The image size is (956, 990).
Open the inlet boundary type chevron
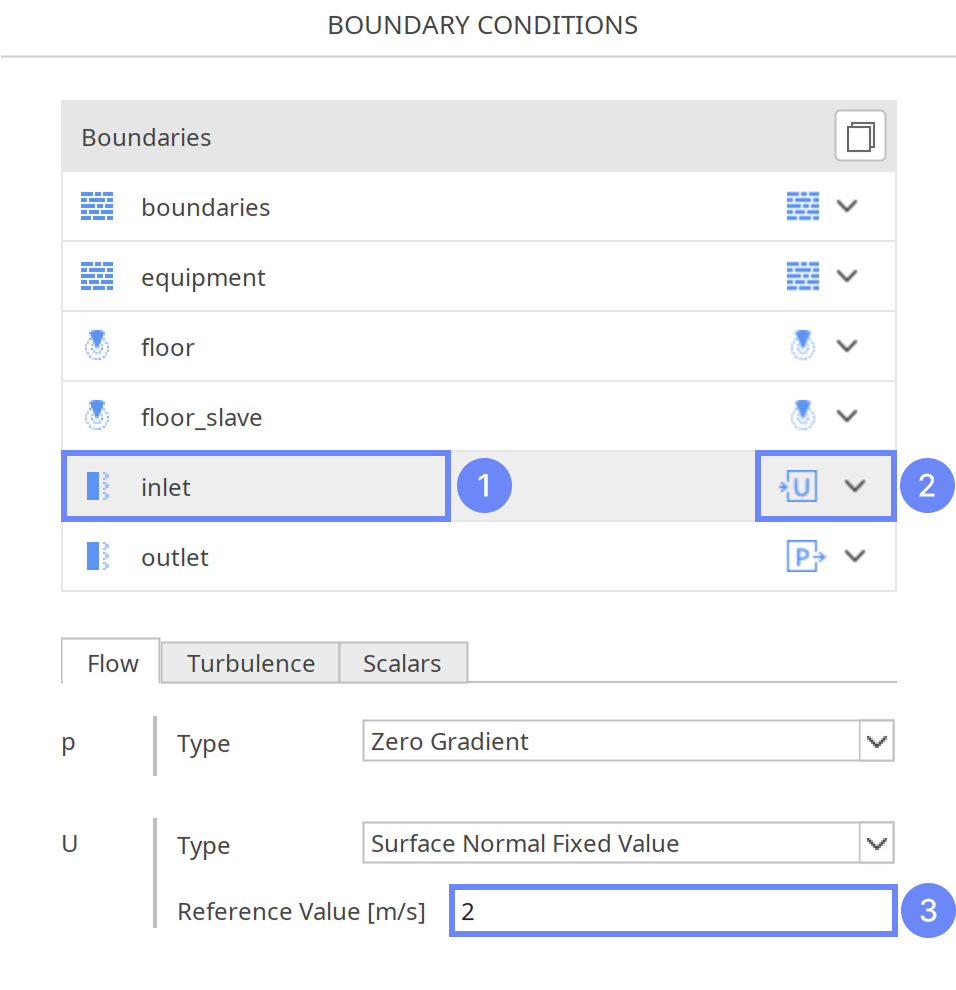point(854,486)
